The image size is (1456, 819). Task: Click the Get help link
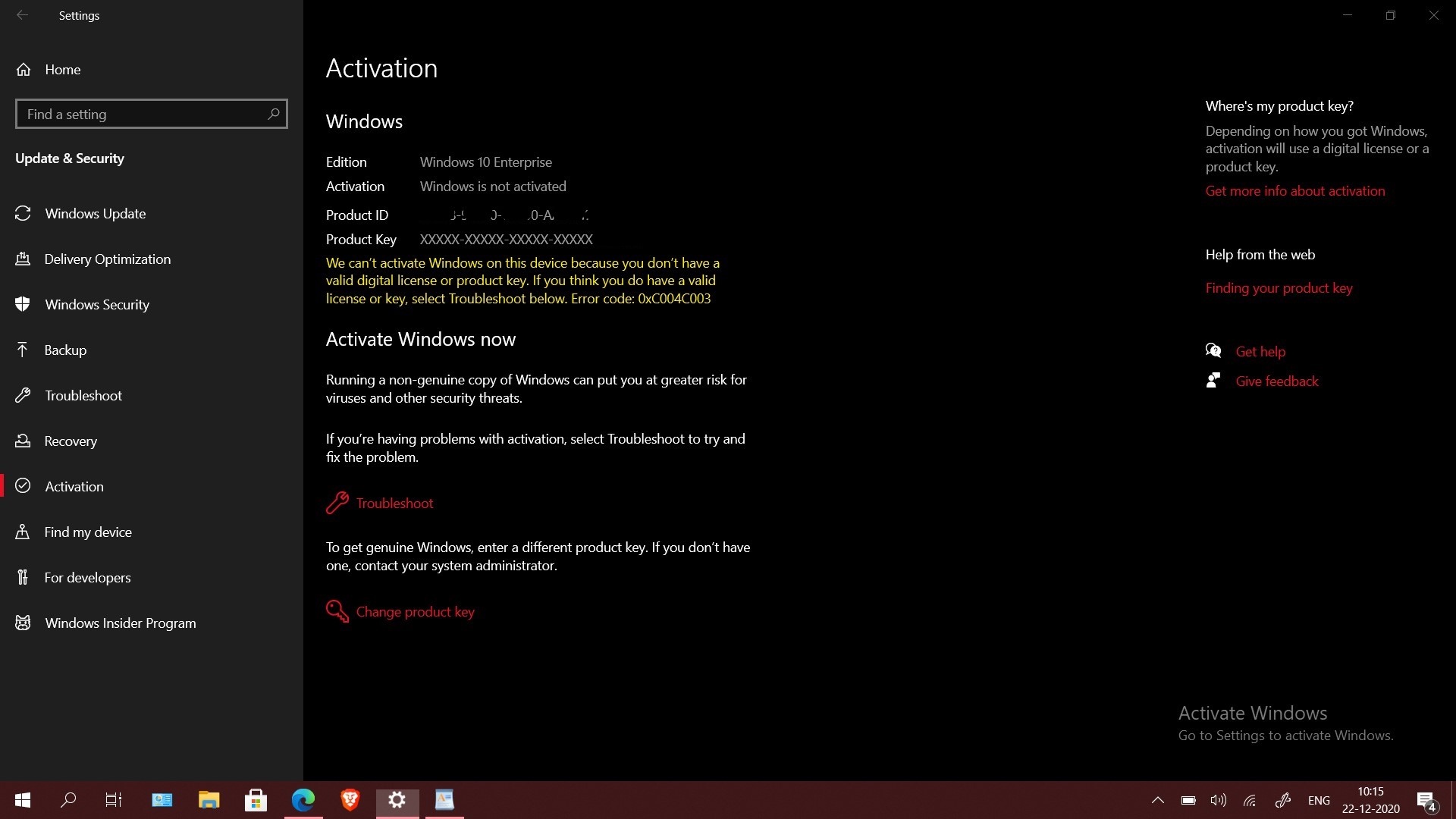click(x=1260, y=351)
